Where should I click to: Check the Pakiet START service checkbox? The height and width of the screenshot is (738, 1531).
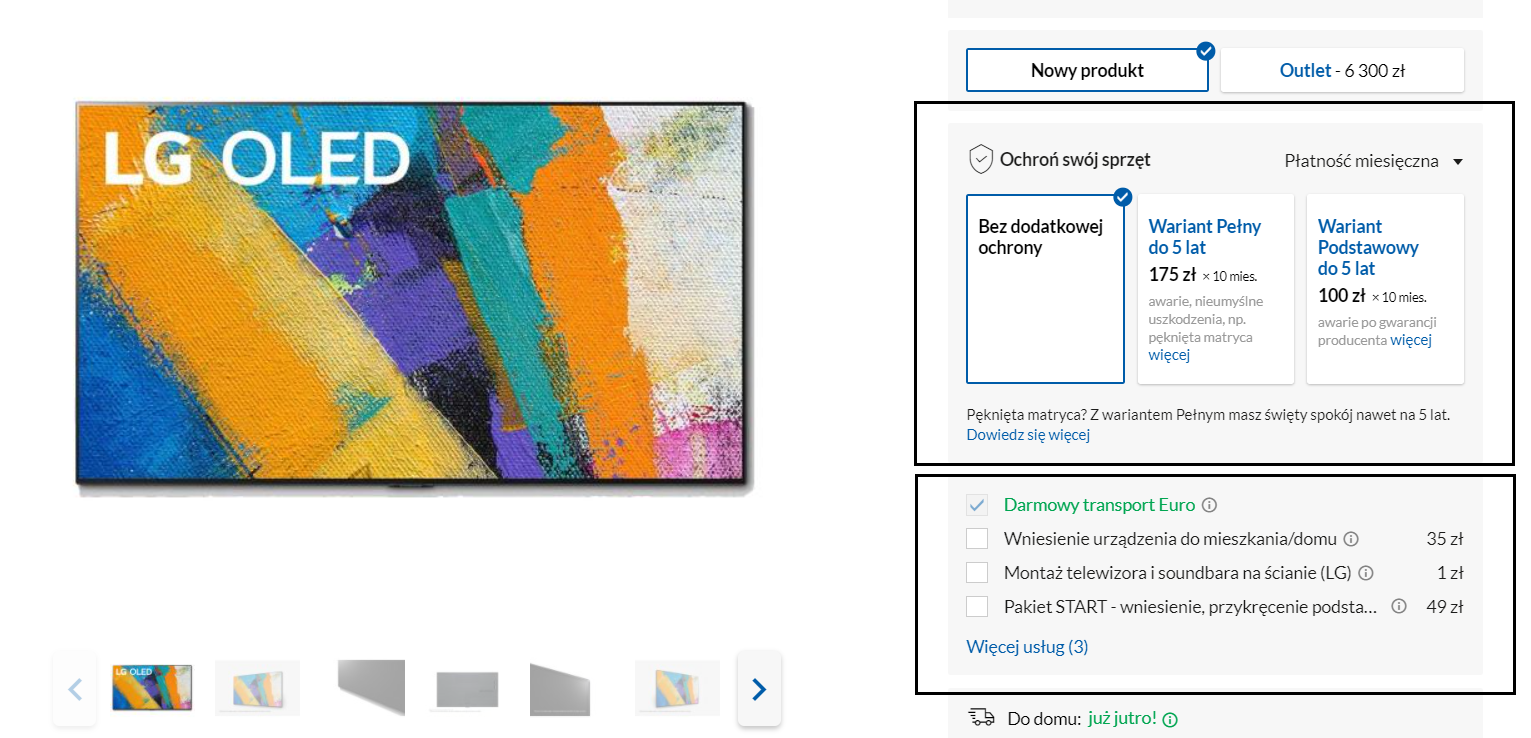[977, 606]
